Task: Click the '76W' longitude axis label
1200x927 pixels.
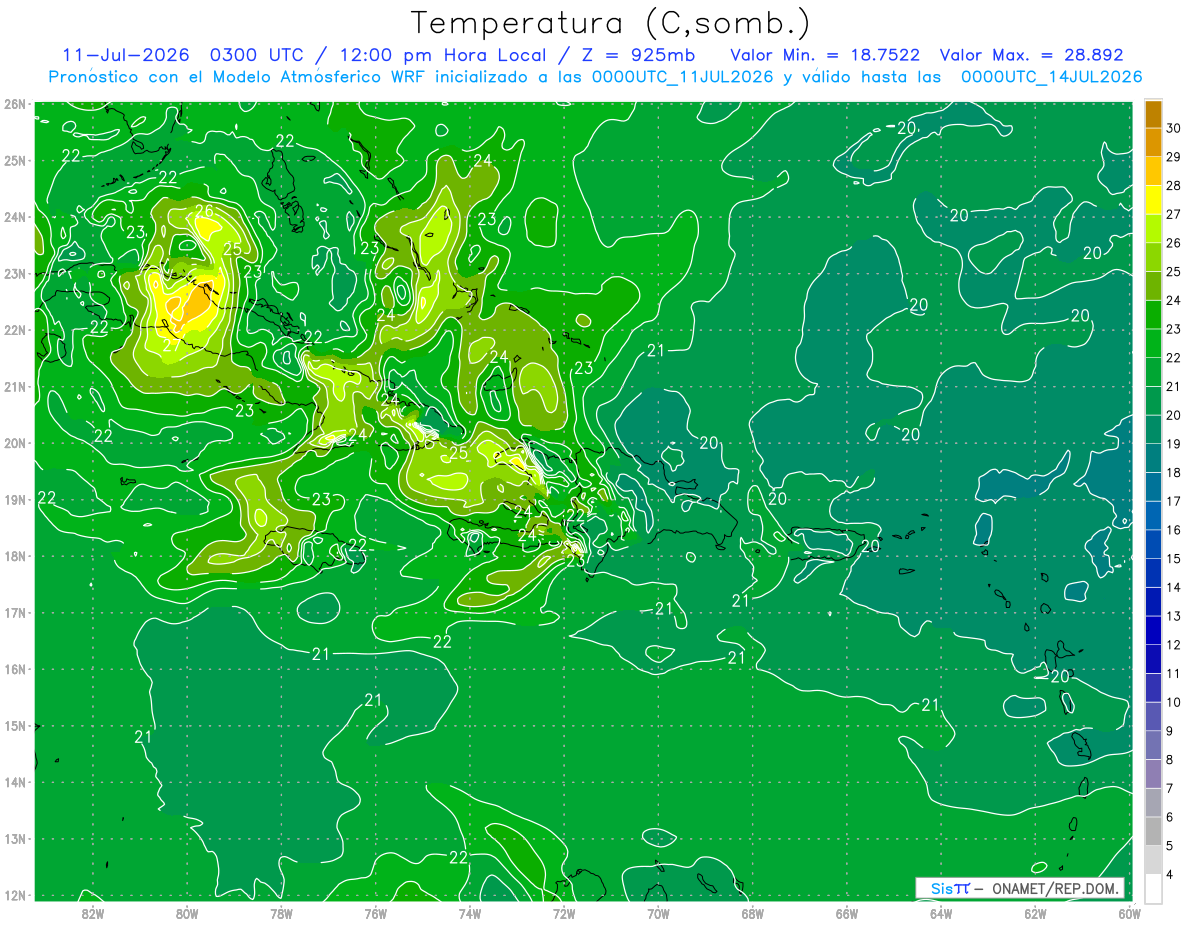Action: click(375, 913)
